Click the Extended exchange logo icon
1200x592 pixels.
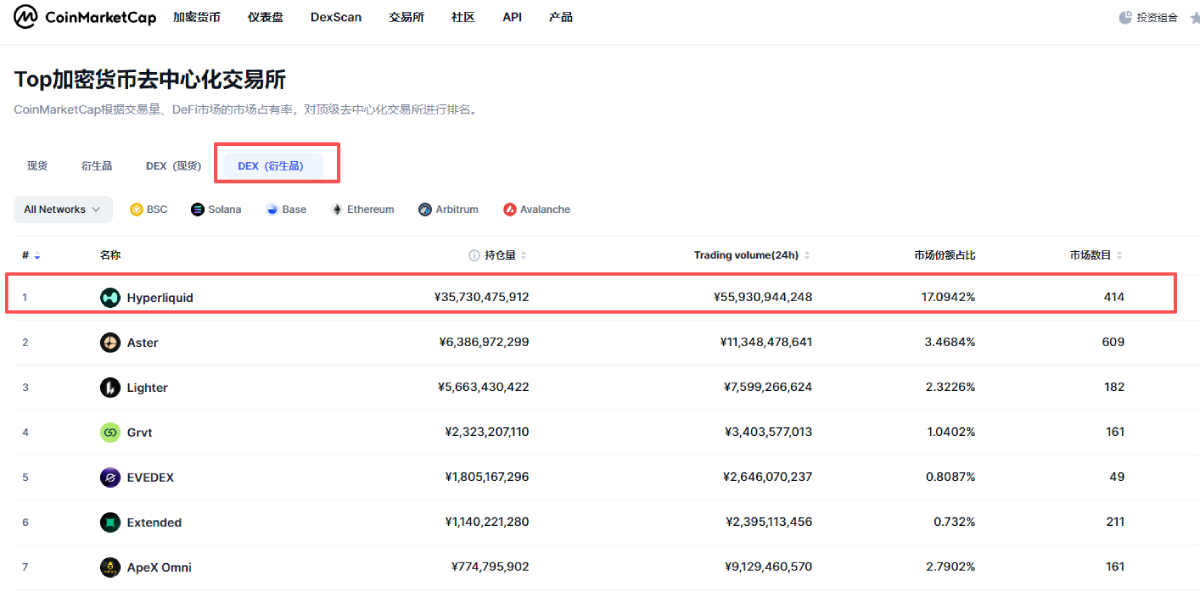click(110, 522)
